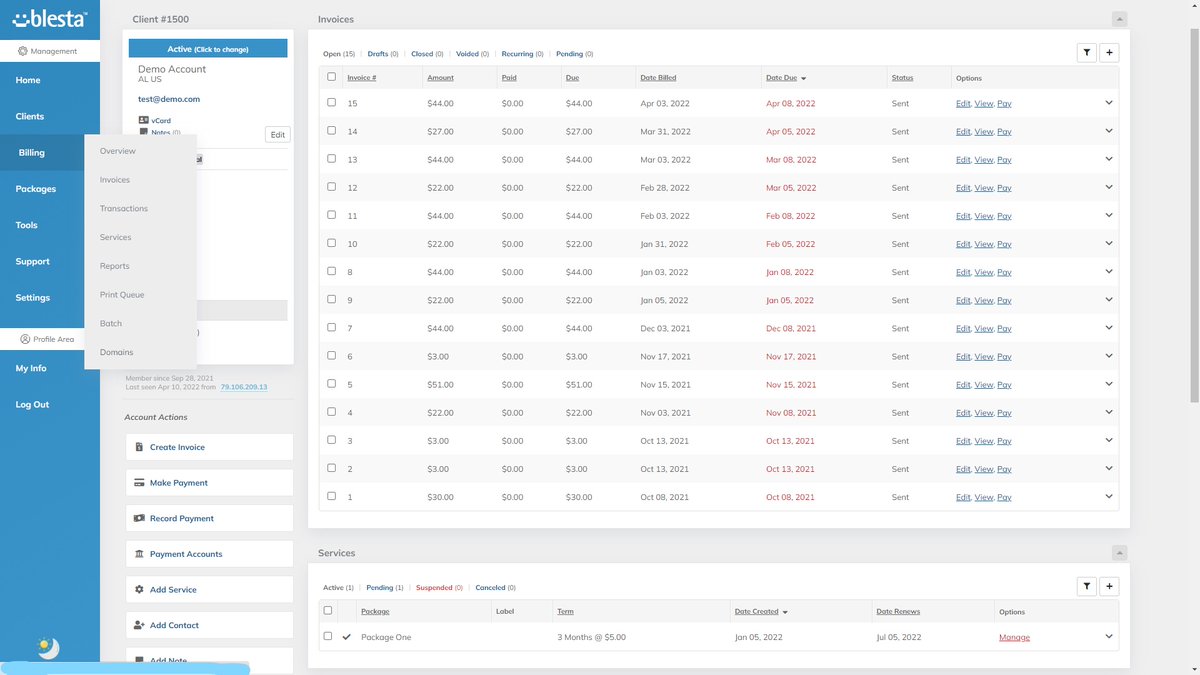Expand the Package One row chevron
The image size is (1200, 675).
[1108, 636]
